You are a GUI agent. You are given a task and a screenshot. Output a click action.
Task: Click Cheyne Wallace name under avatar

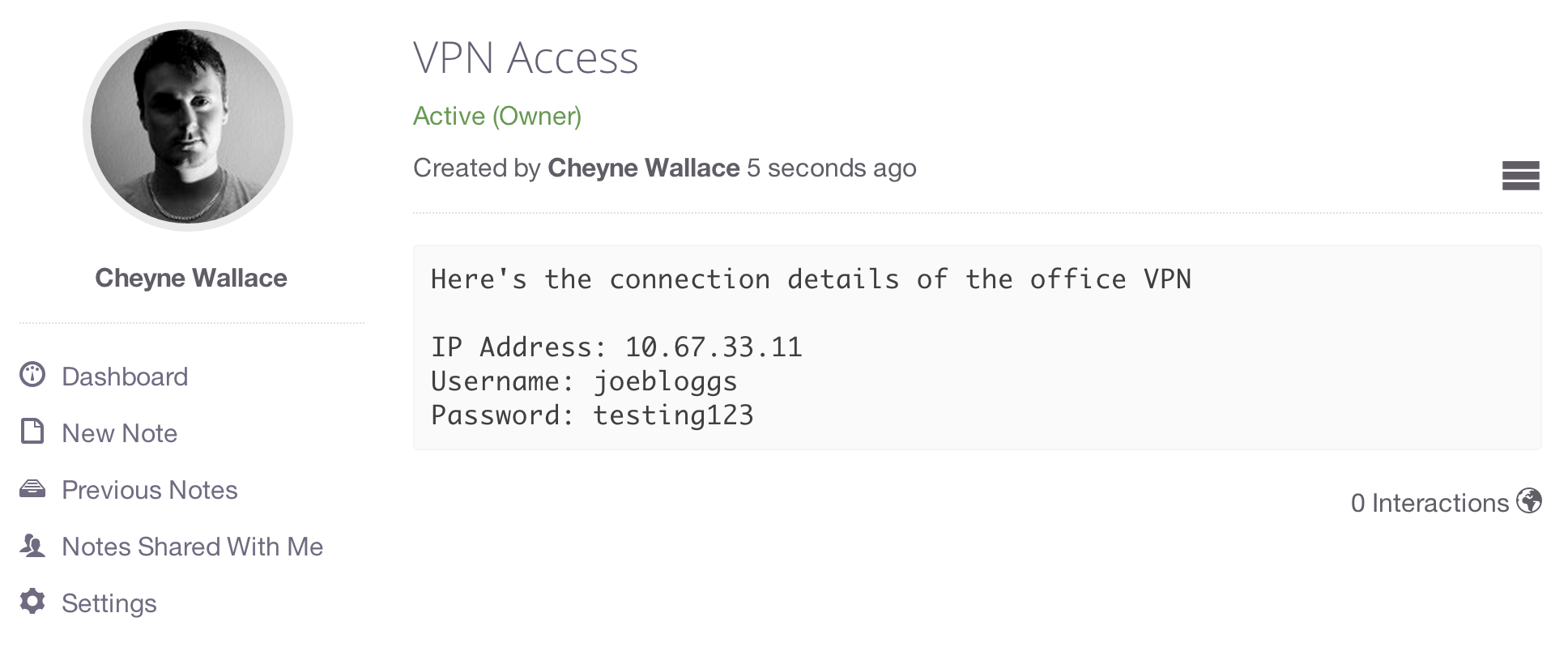191,278
